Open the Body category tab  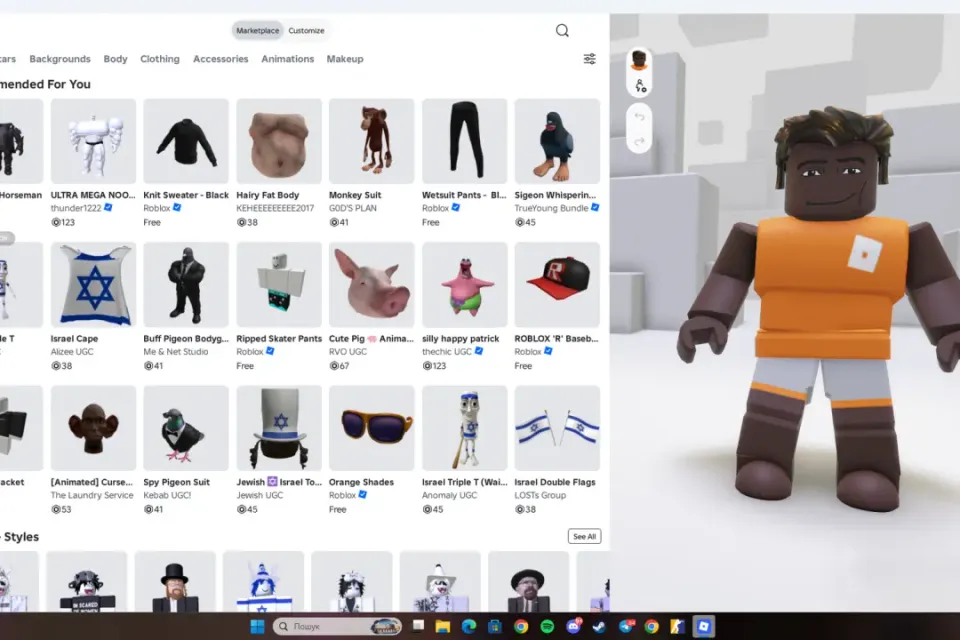[x=116, y=59]
